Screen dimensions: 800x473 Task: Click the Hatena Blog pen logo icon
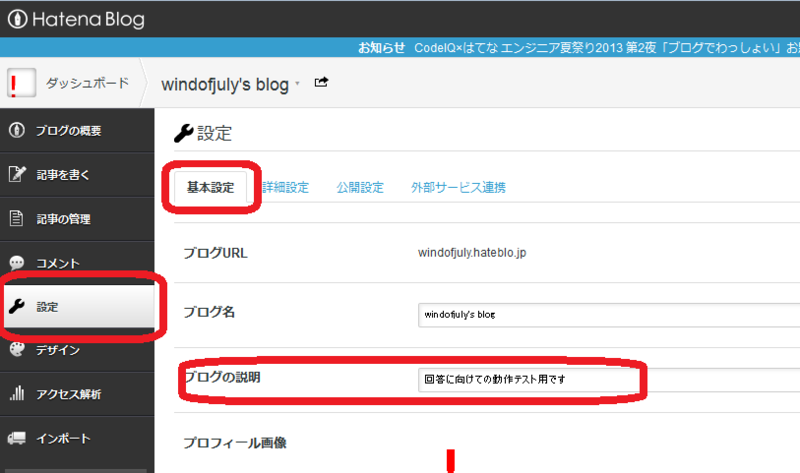17,19
